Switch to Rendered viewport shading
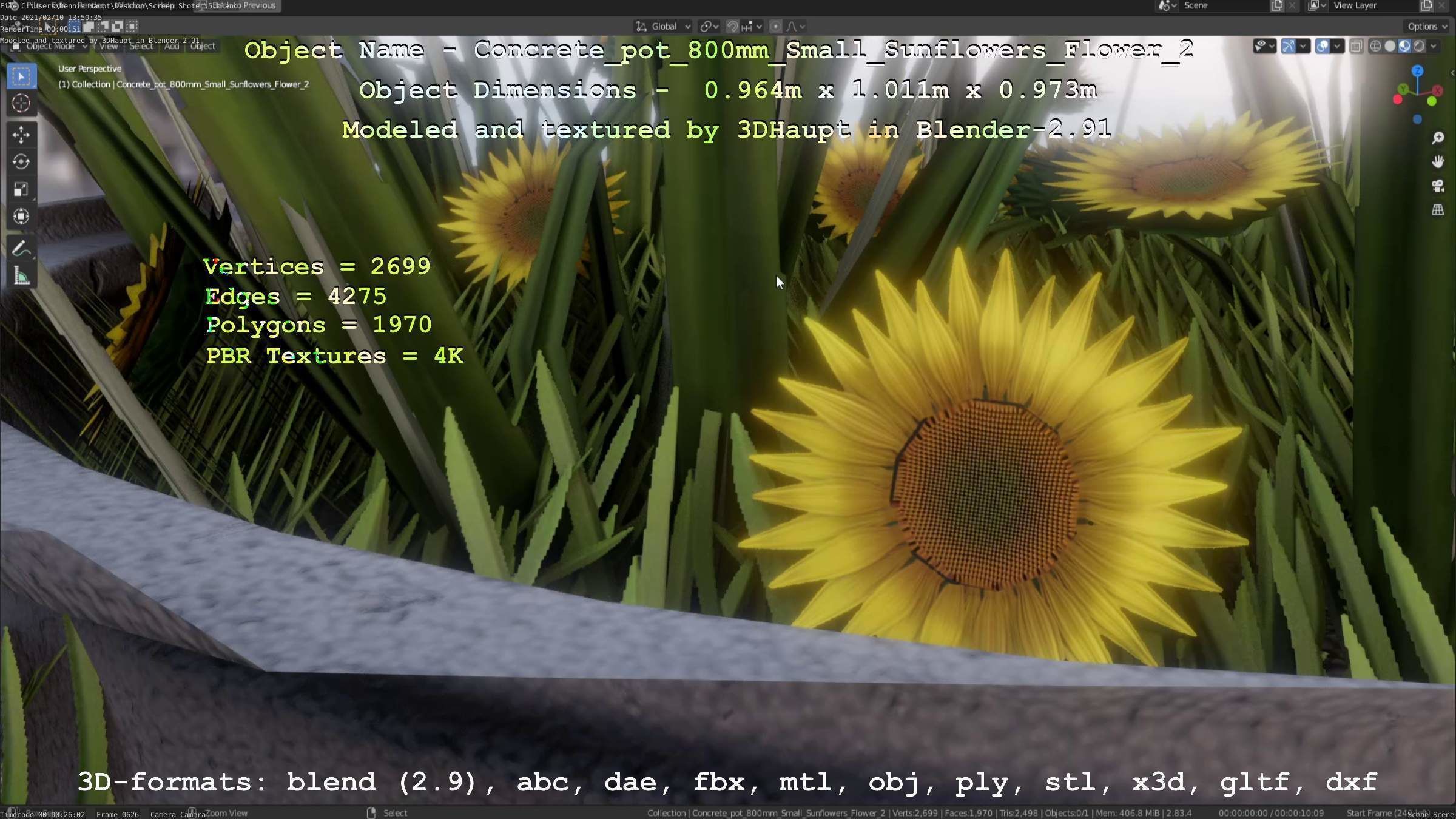Image resolution: width=1456 pixels, height=819 pixels. (x=1419, y=46)
